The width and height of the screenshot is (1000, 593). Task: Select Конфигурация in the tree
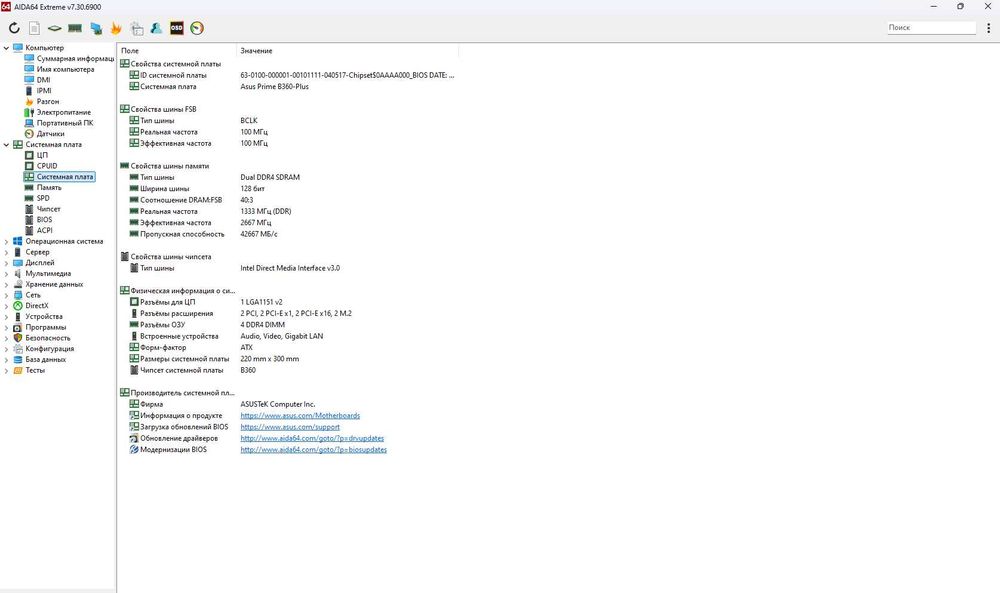[x=50, y=349]
